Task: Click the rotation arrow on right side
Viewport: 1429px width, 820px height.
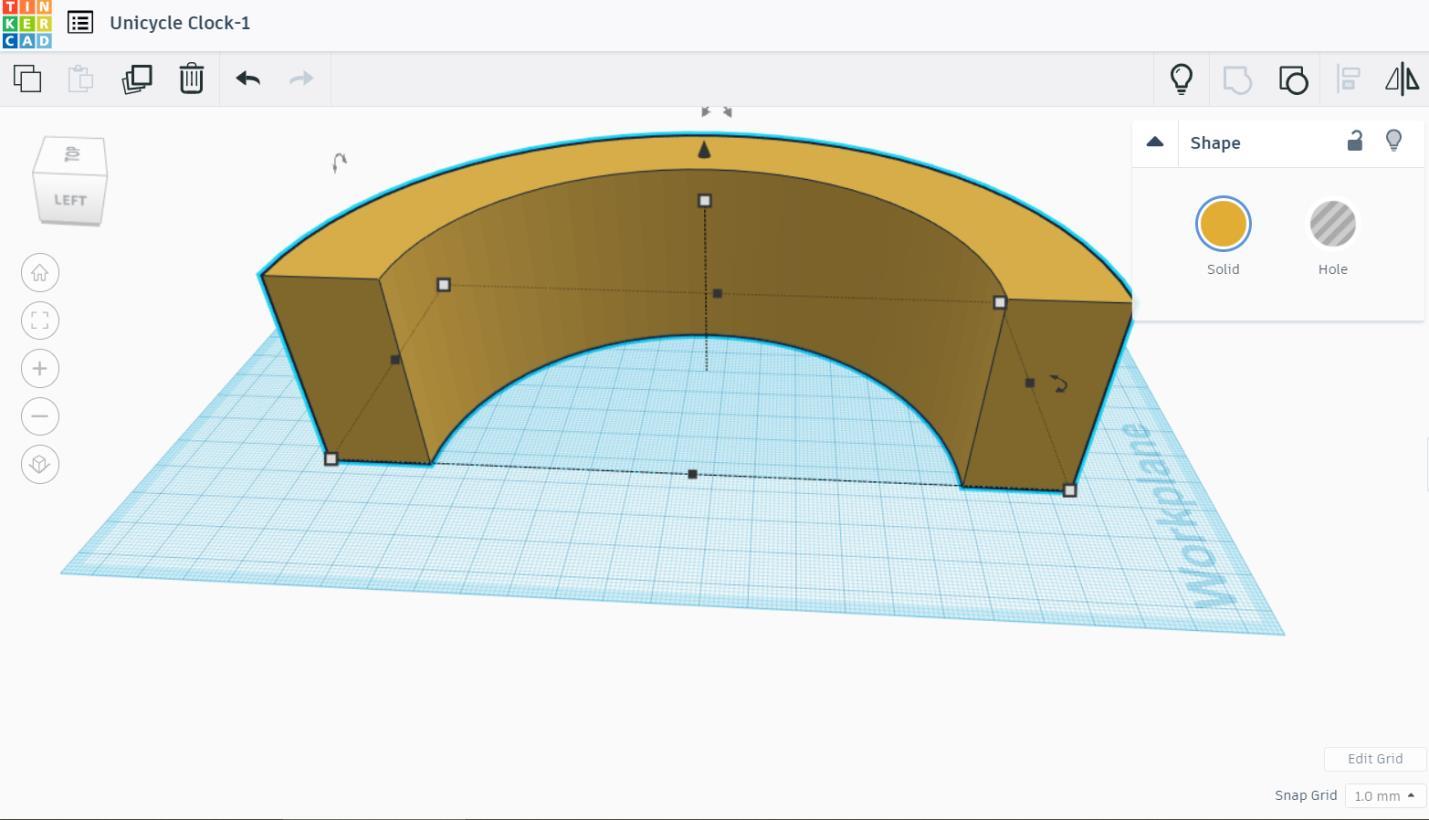Action: click(x=1059, y=383)
